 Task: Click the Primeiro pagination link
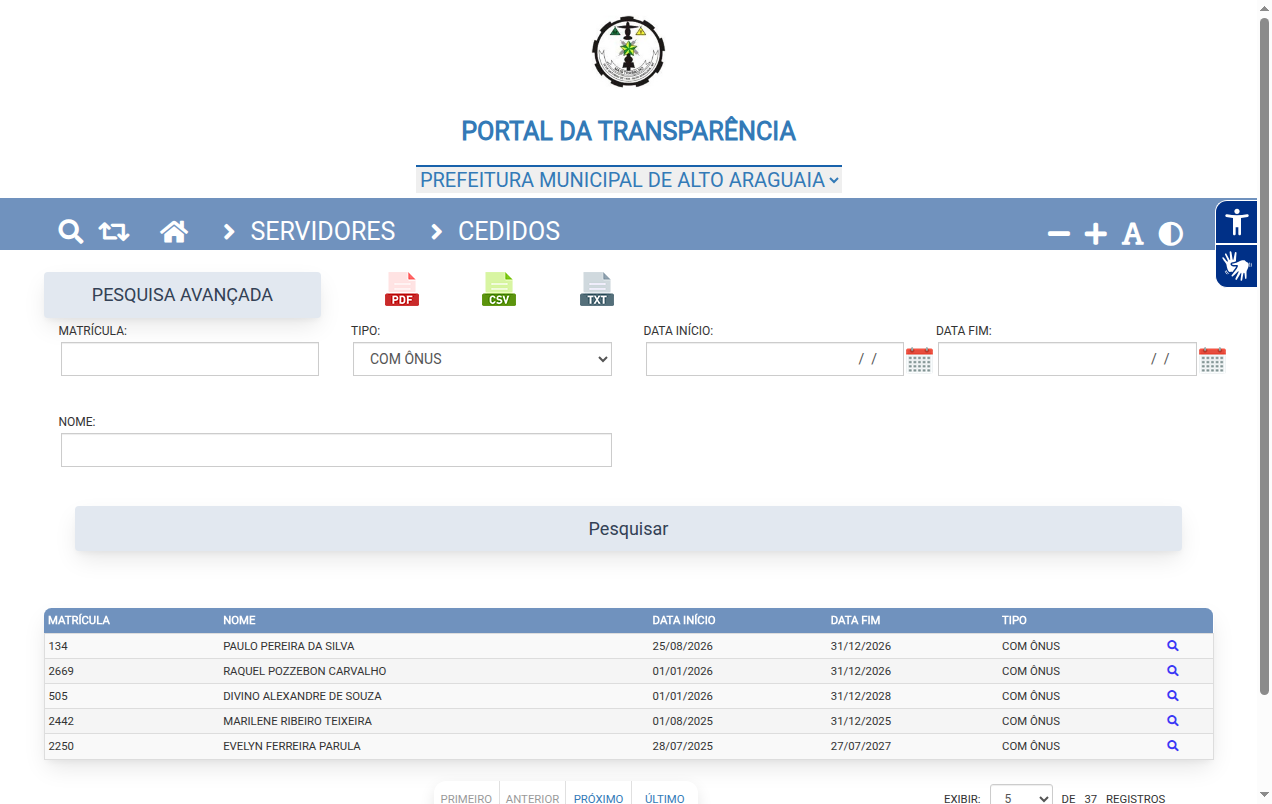coord(466,798)
